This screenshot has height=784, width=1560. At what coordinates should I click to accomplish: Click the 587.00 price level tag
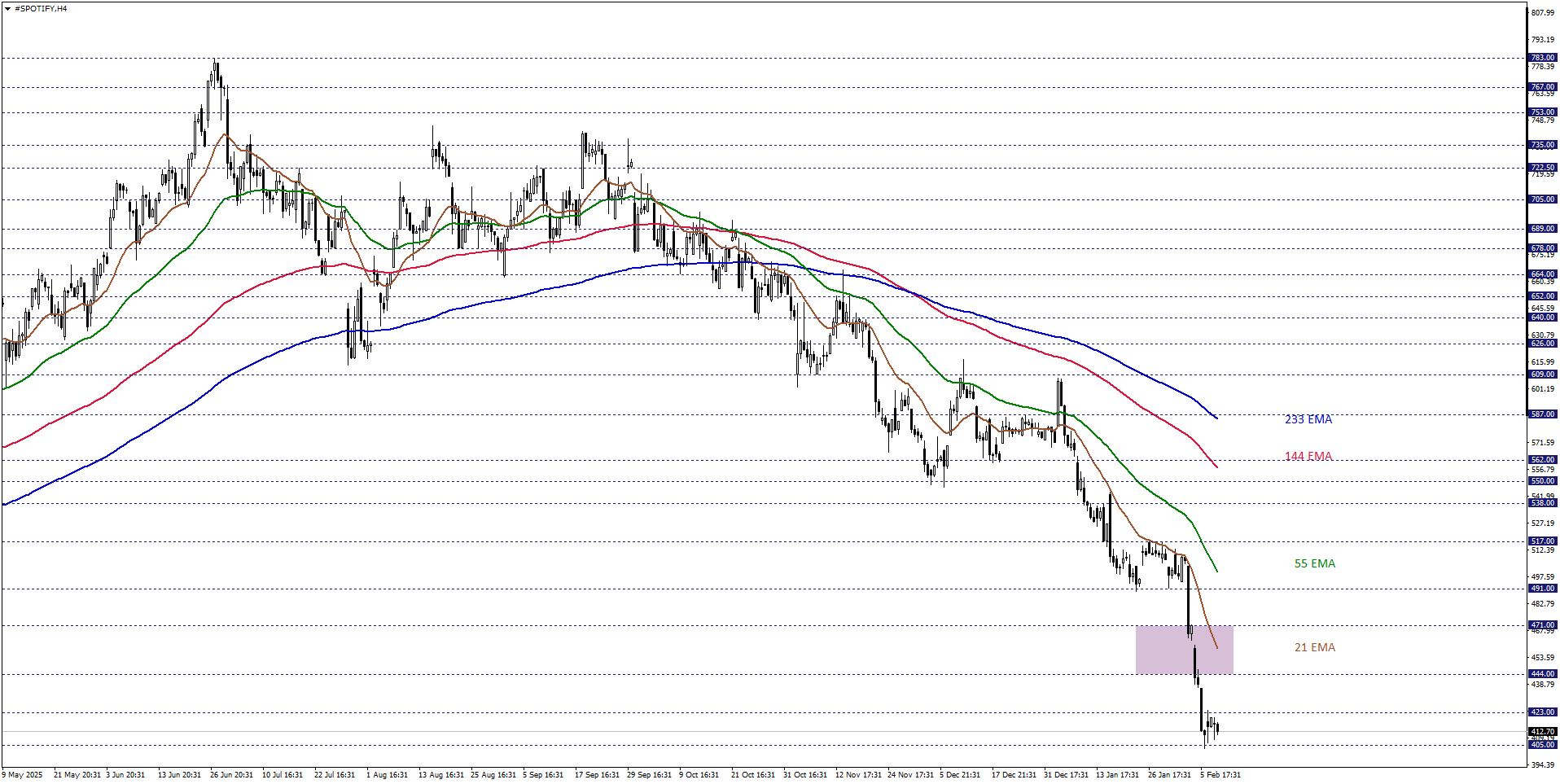[x=1542, y=414]
